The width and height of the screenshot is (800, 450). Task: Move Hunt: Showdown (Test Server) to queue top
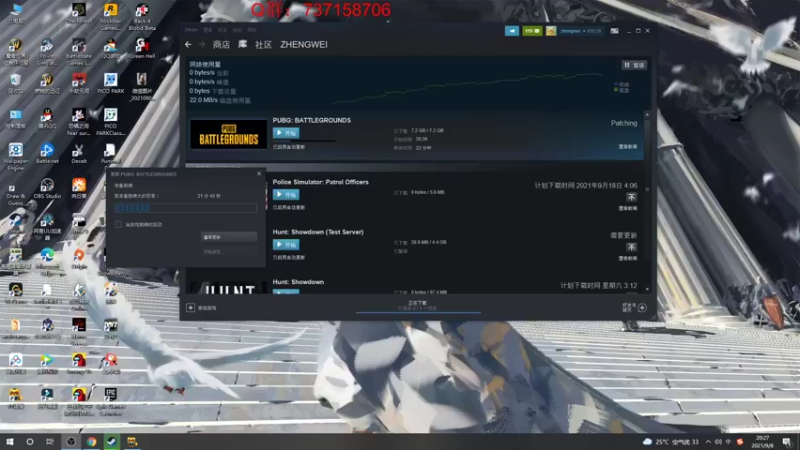(631, 247)
